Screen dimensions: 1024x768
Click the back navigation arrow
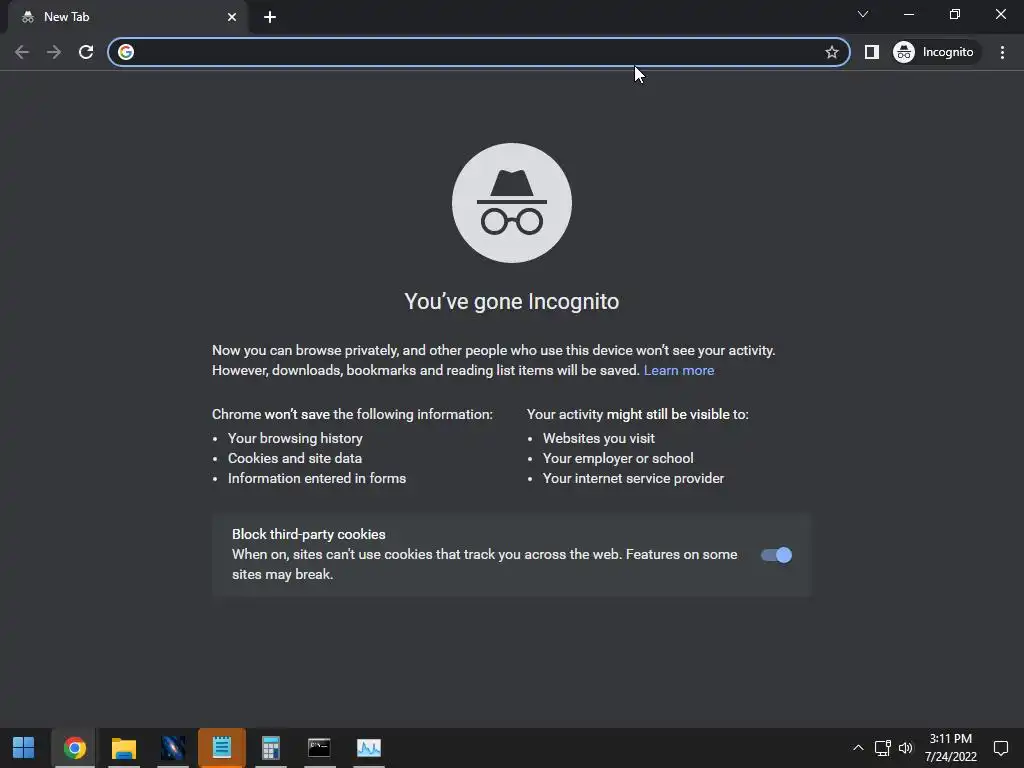pos(22,52)
